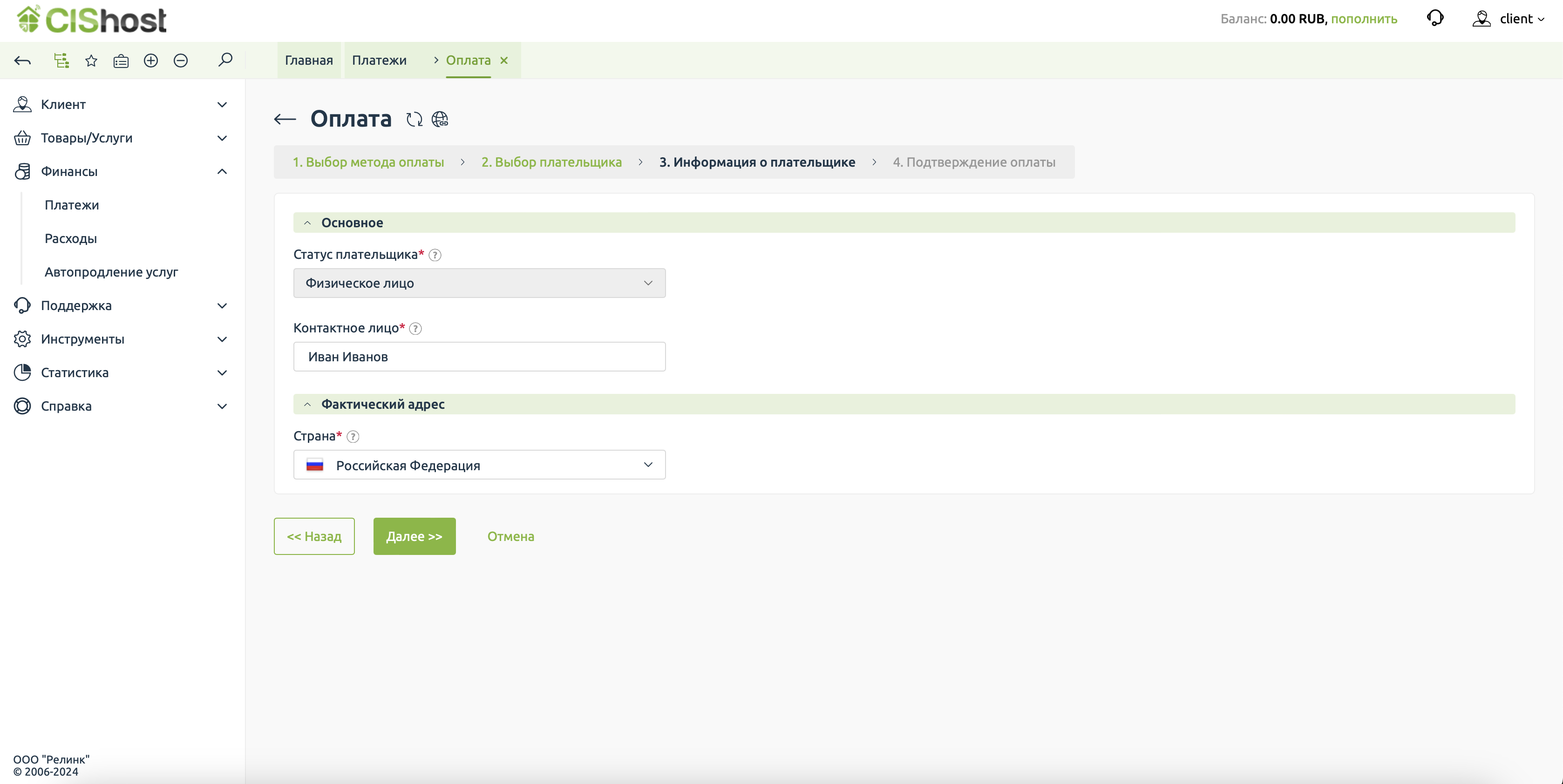Switch to the Главная tab
Viewport: 1563px width, 784px height.
[309, 60]
